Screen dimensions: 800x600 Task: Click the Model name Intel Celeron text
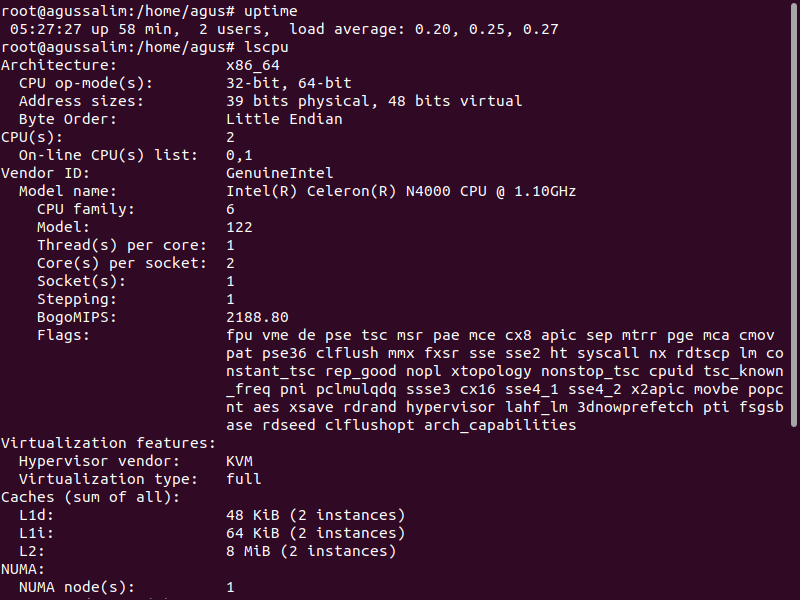pos(401,191)
